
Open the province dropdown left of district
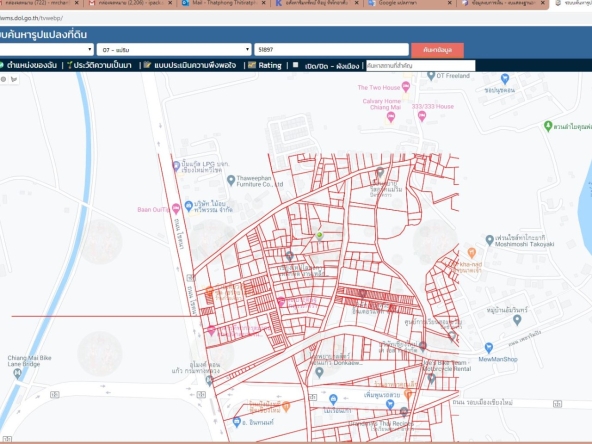point(46,49)
